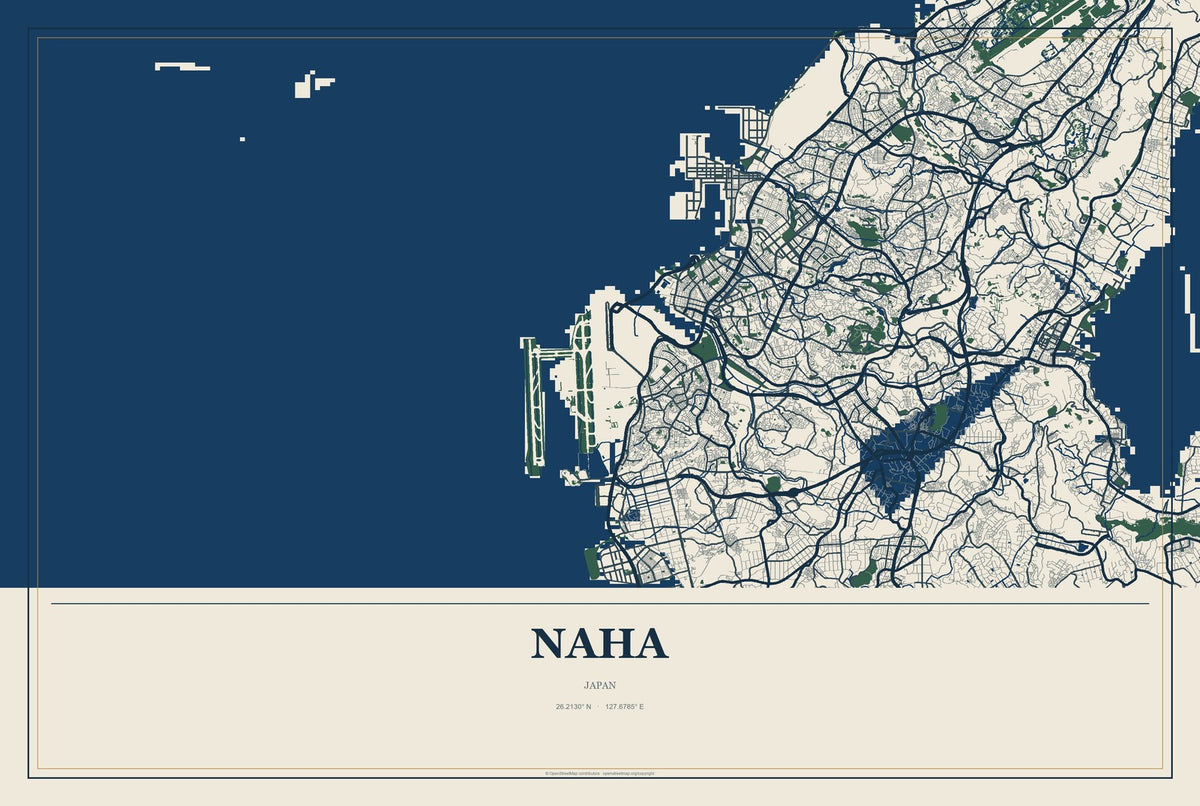Image resolution: width=1200 pixels, height=806 pixels.
Task: Click the "© OpenStreetMap contributors" credit
Action: [572, 773]
